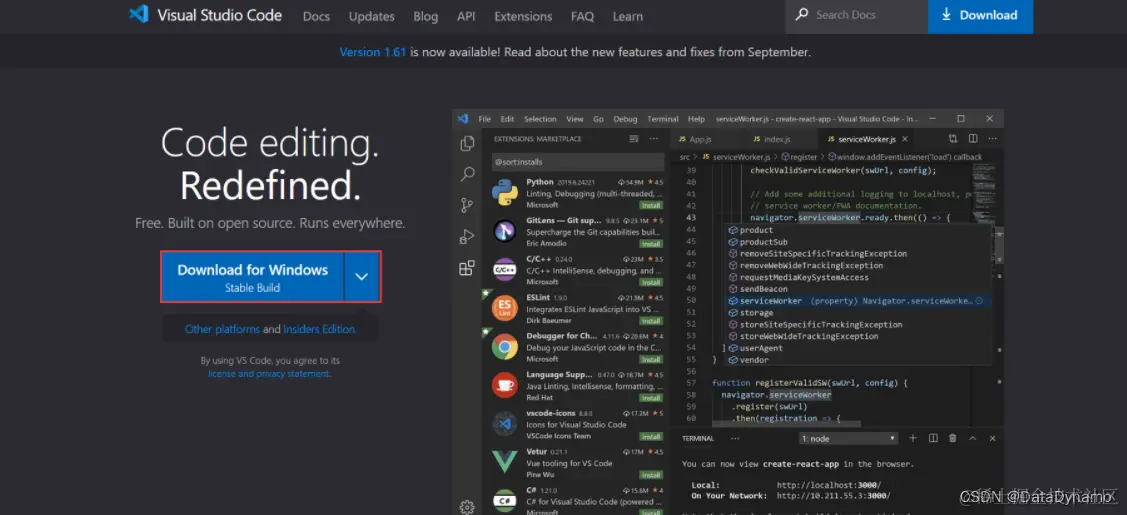The image size is (1127, 515).
Task: Open editor more actions ellipsis
Action: coord(992,139)
